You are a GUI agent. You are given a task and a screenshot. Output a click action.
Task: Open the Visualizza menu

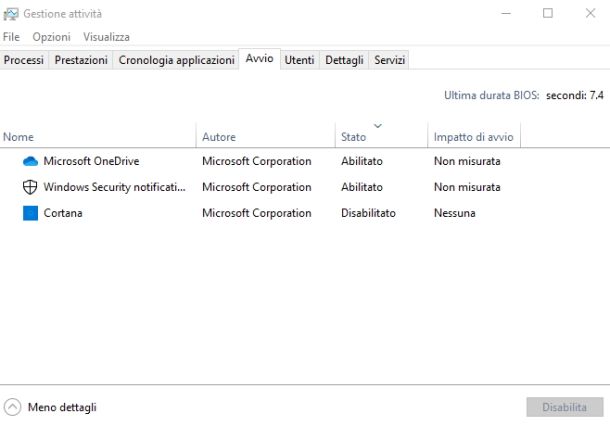[x=106, y=37]
